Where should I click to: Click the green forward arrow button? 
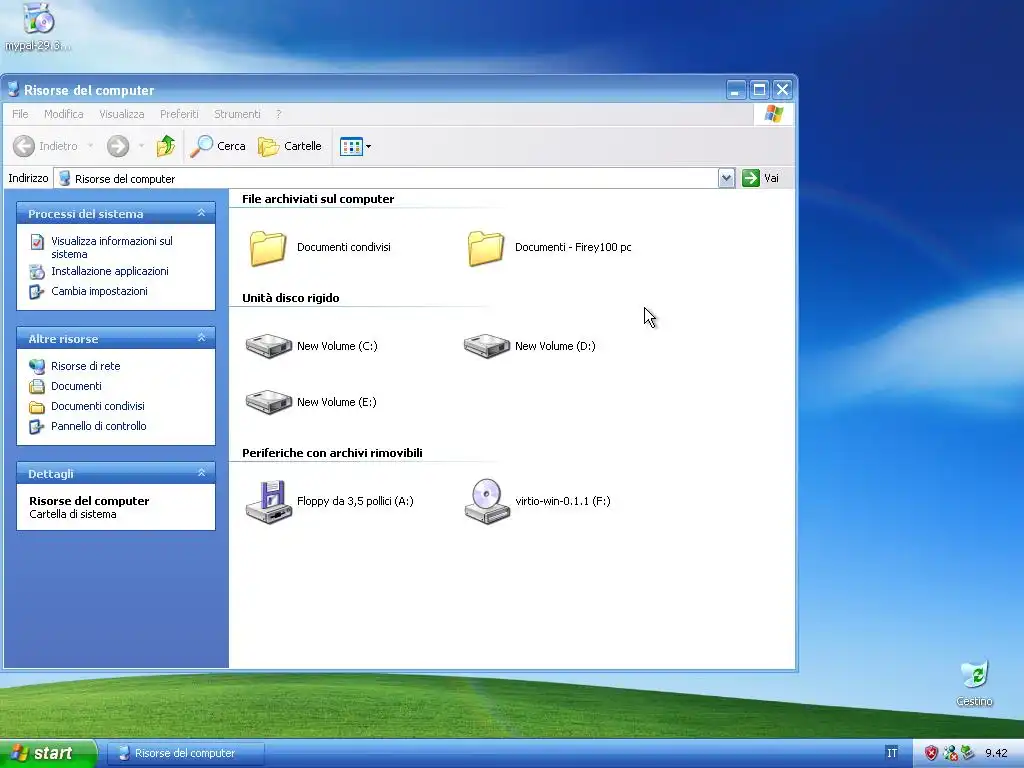pos(118,146)
